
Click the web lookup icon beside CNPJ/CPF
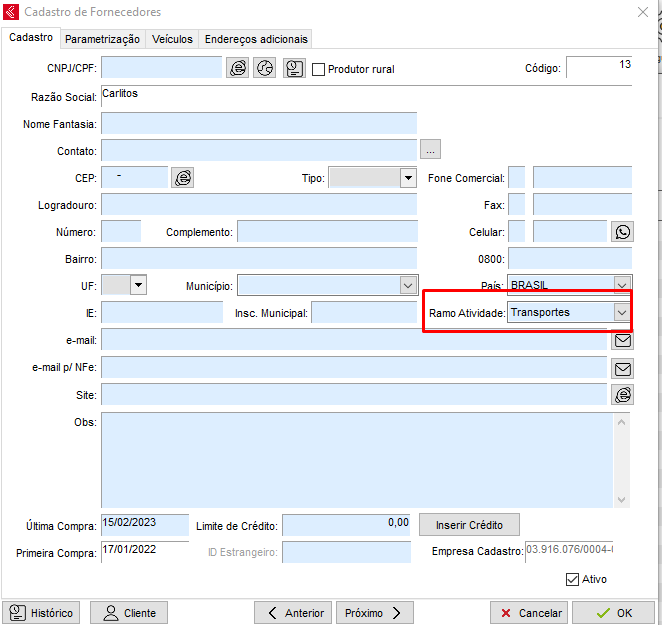pos(238,68)
